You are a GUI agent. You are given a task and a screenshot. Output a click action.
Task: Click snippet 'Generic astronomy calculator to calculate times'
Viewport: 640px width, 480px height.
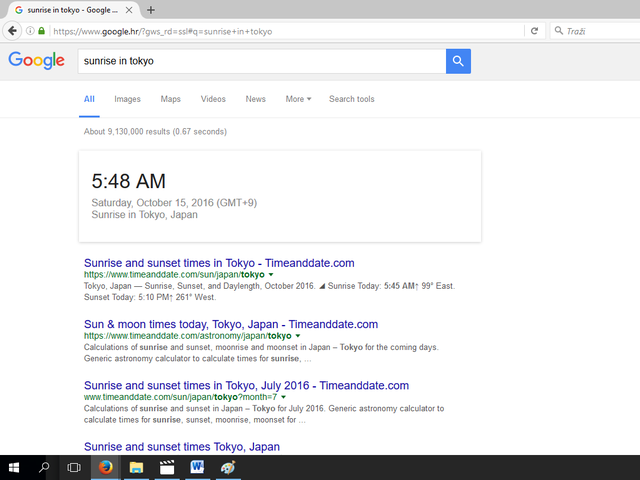(176, 358)
